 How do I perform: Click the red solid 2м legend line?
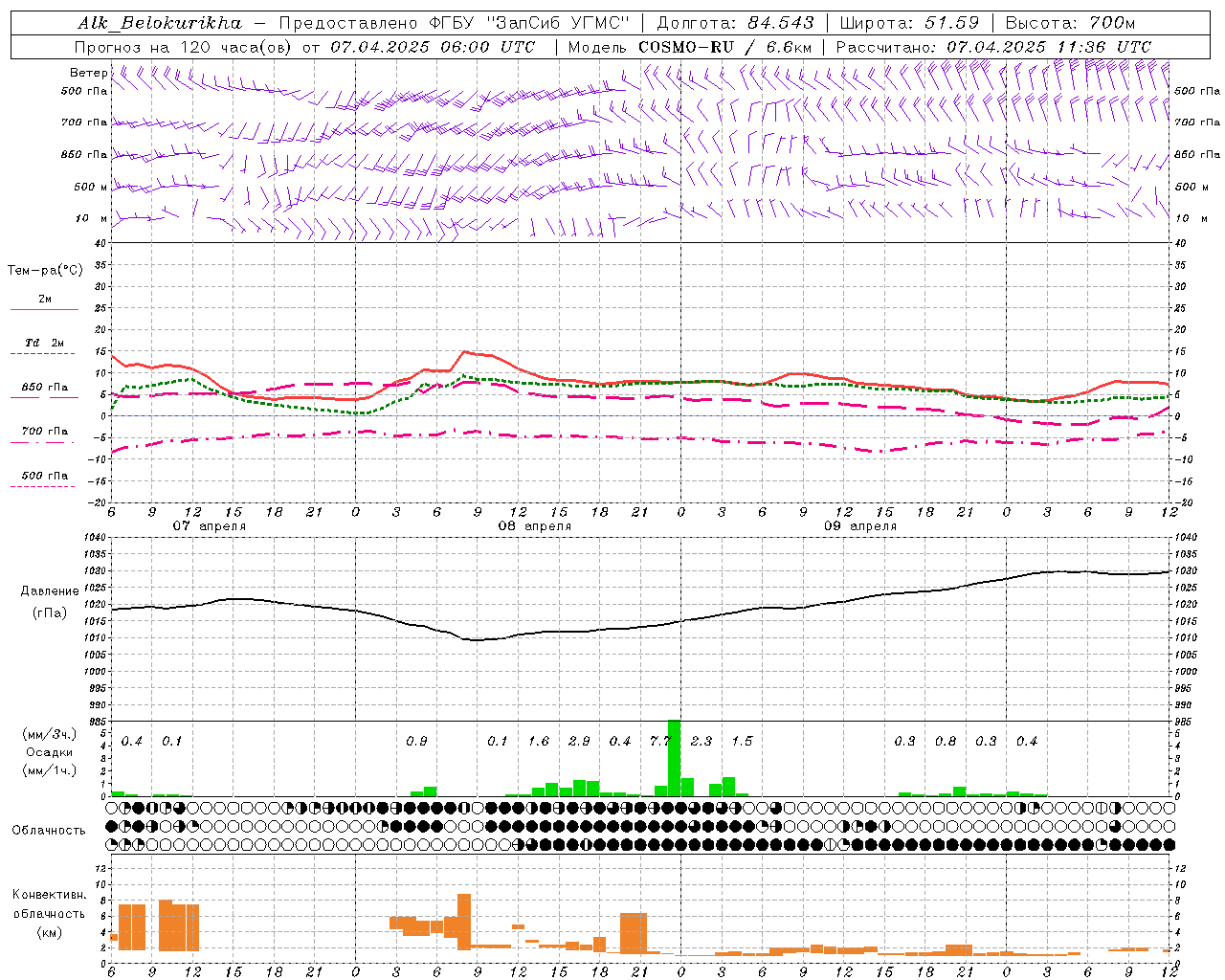click(x=44, y=310)
